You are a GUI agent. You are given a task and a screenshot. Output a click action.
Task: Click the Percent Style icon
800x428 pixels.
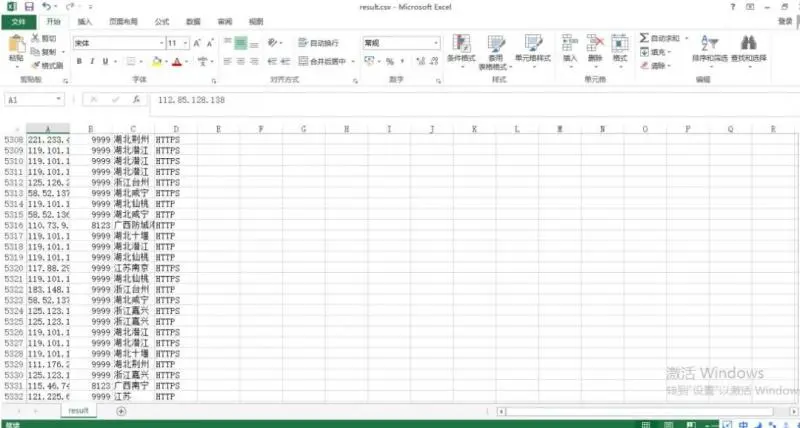(x=390, y=62)
